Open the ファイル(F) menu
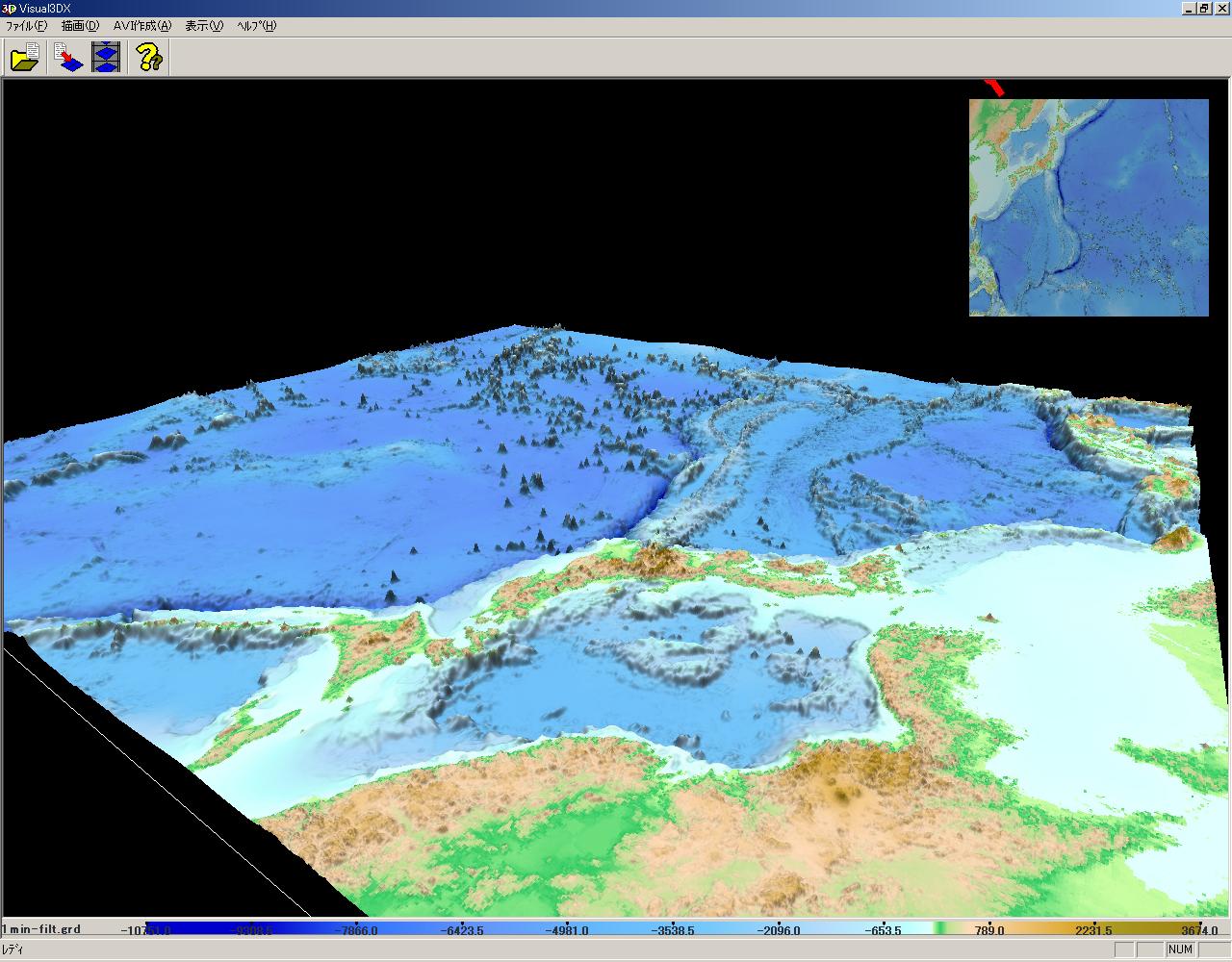The image size is (1232, 962). tap(26, 26)
